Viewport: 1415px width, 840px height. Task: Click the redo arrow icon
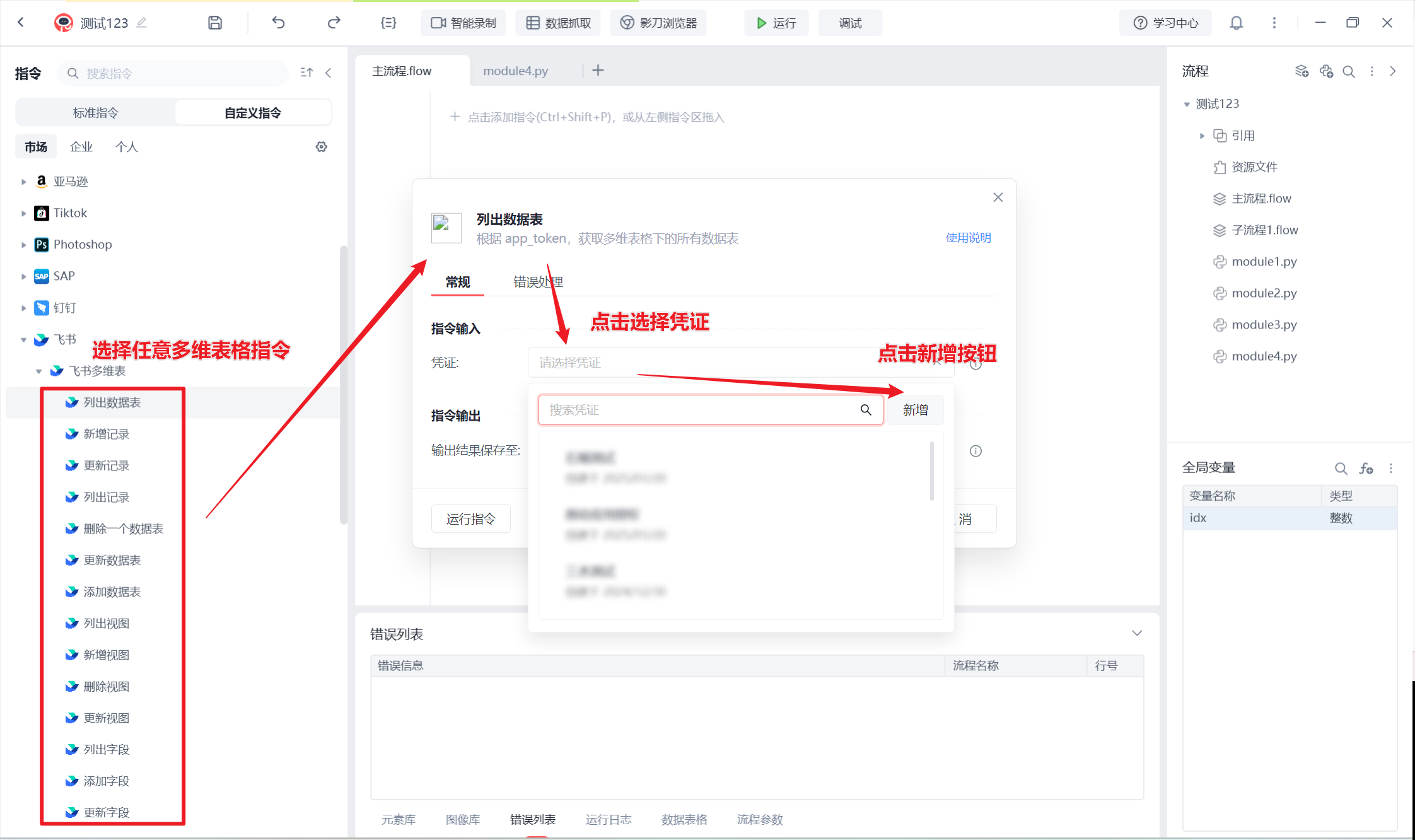click(x=334, y=23)
